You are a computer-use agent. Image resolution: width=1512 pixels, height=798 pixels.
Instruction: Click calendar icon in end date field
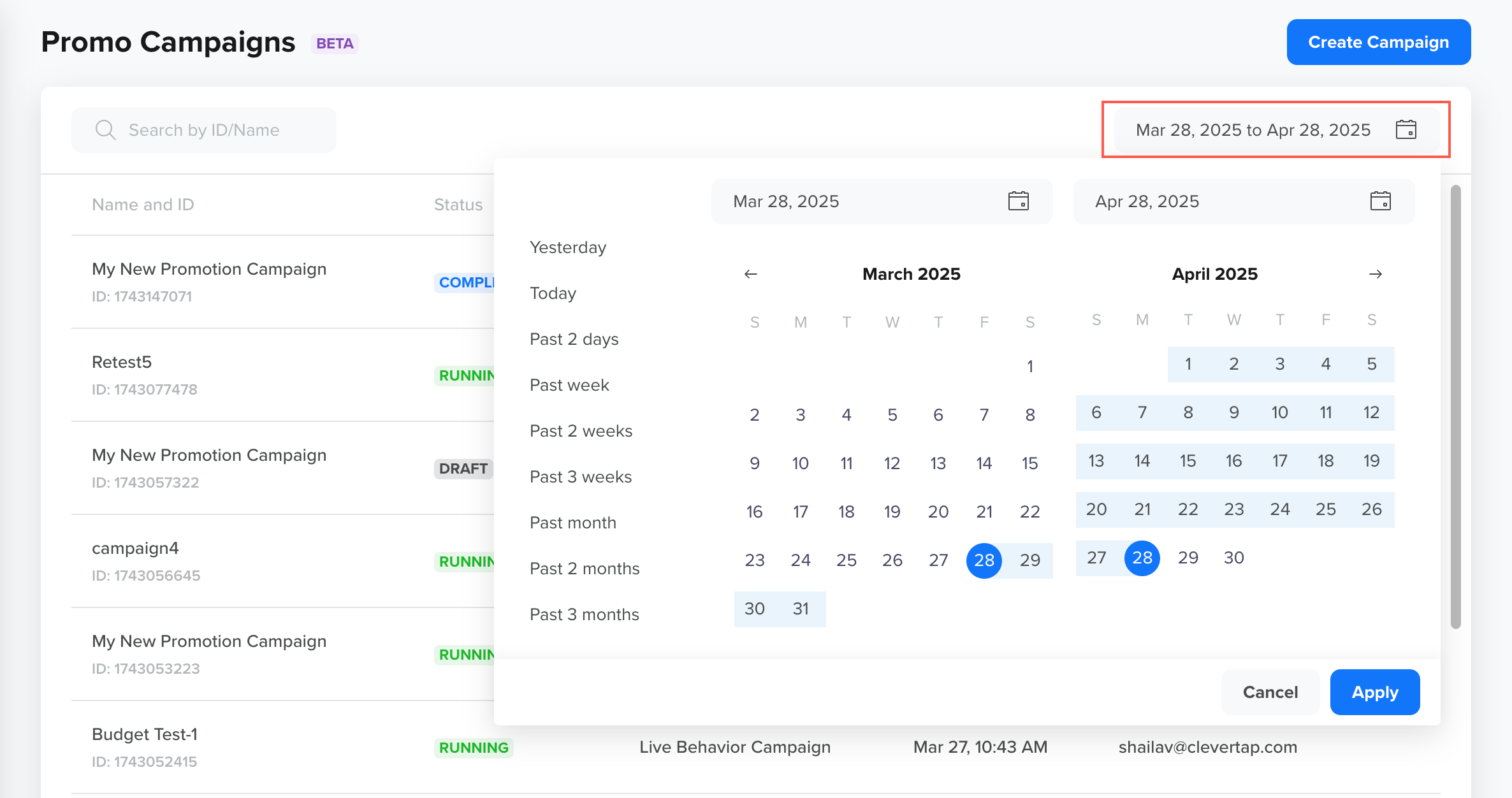(x=1380, y=201)
